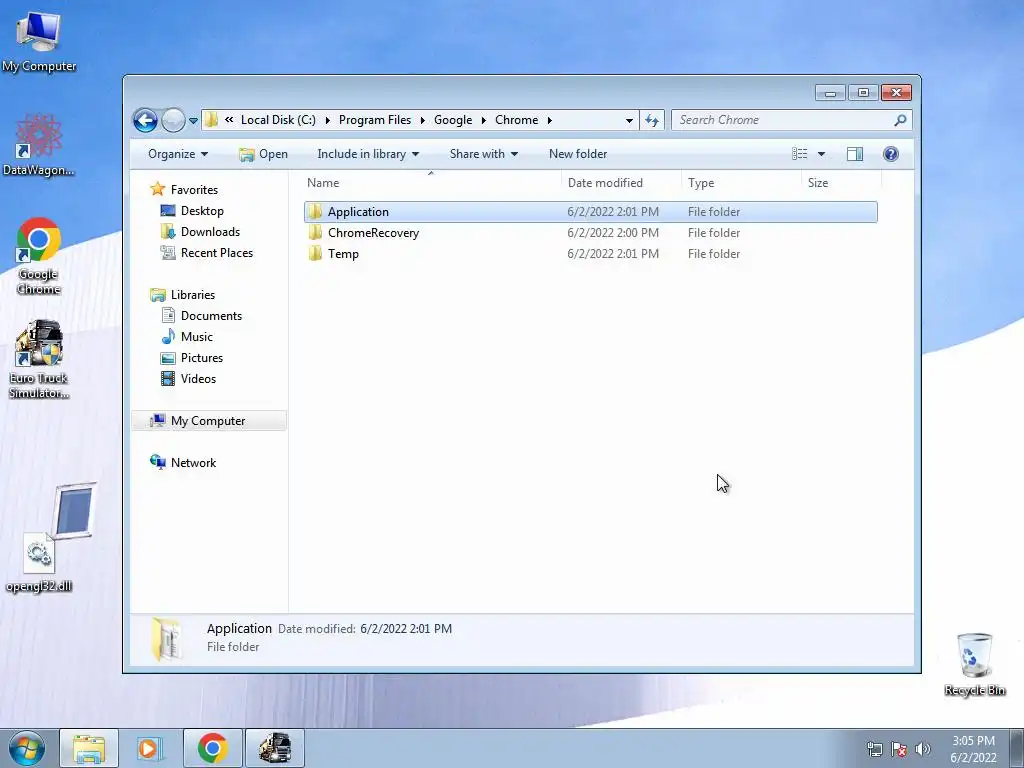The image size is (1024, 768).
Task: Show the preview pane
Action: (x=854, y=154)
